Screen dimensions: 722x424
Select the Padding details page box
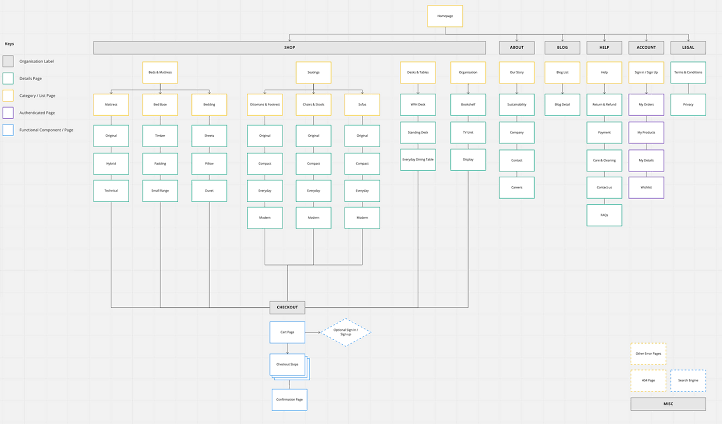pos(160,164)
